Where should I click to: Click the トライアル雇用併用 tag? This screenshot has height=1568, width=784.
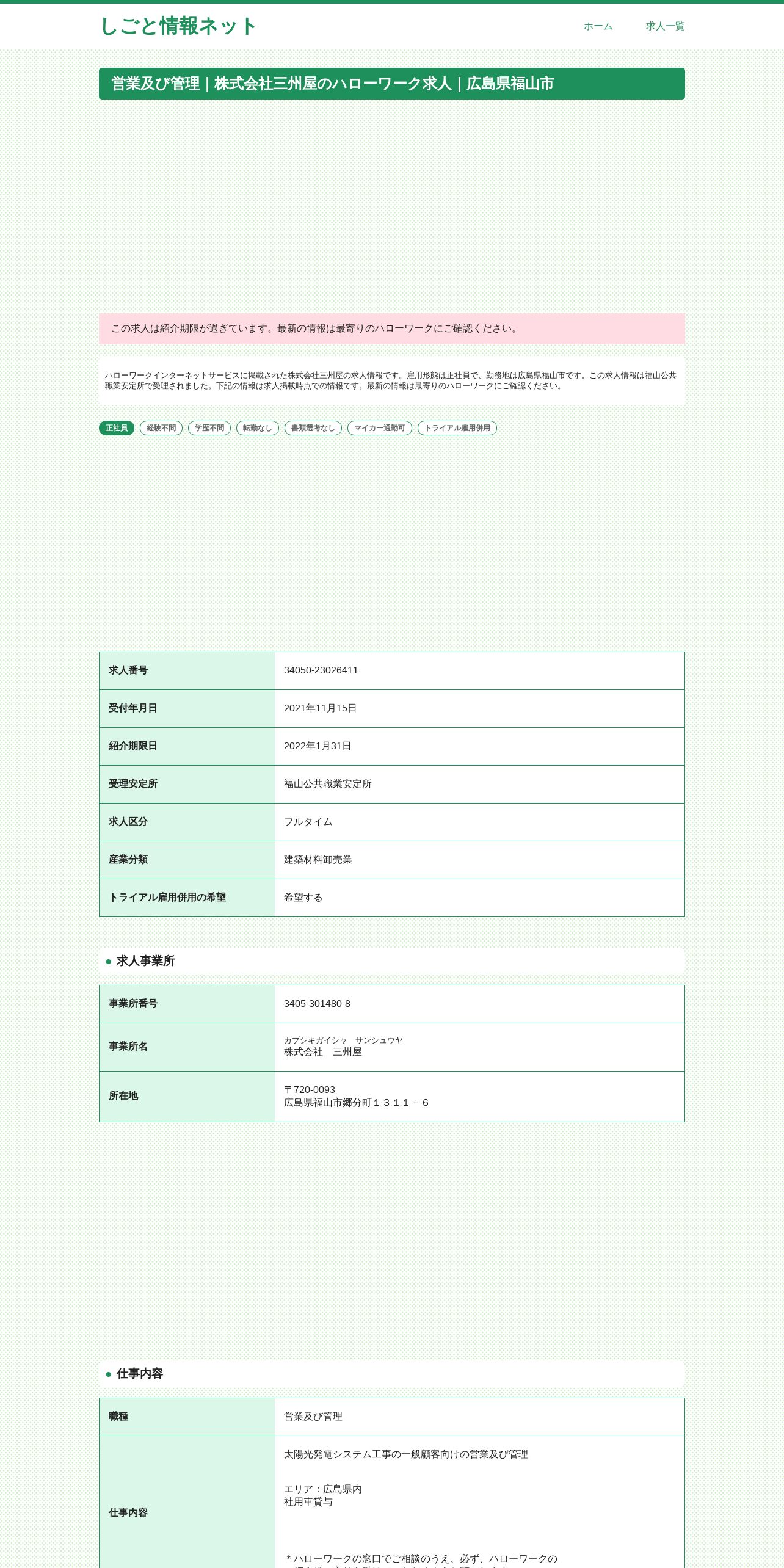point(457,428)
